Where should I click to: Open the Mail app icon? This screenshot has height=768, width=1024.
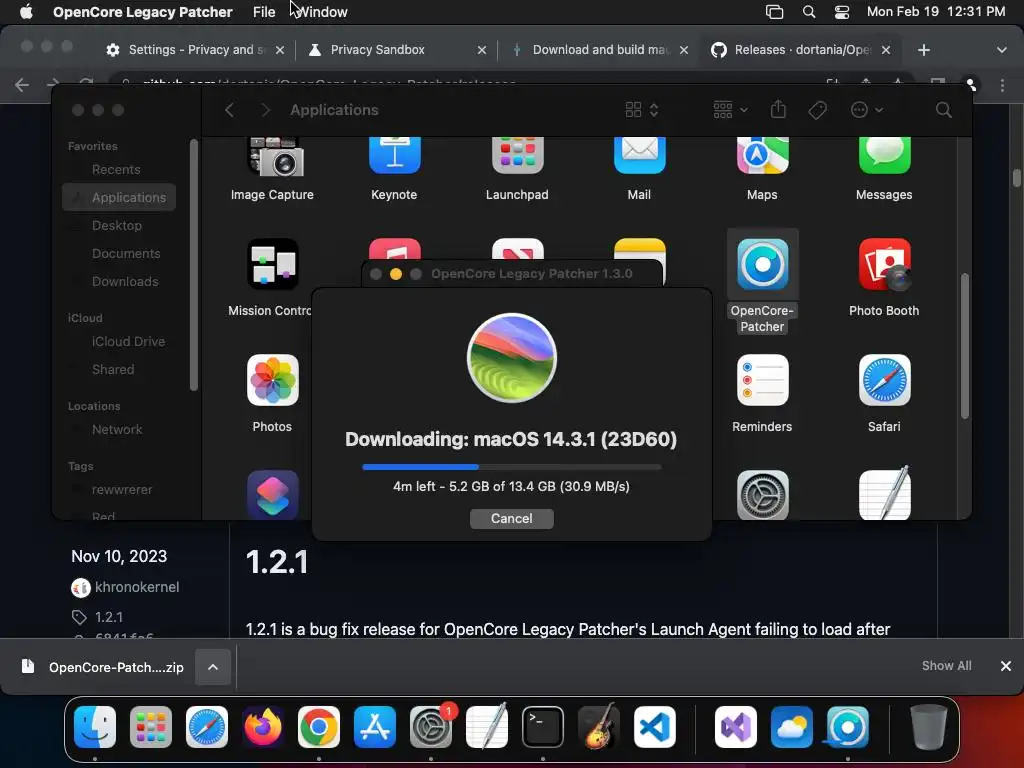(639, 155)
